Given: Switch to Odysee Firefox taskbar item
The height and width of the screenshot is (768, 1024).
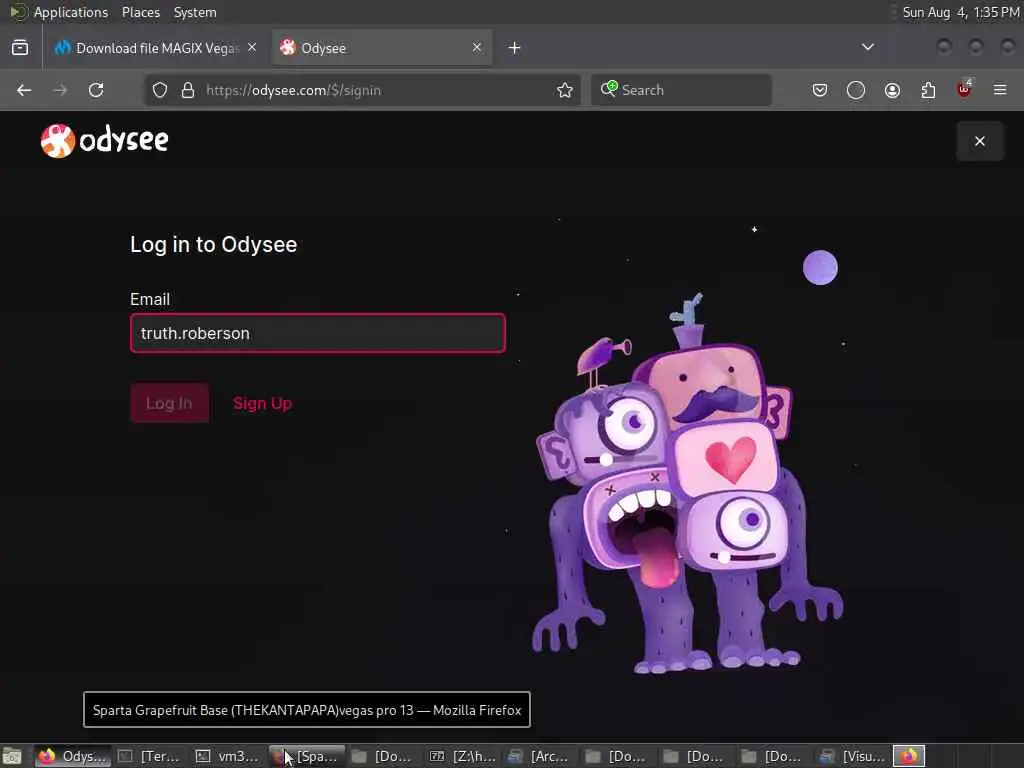Looking at the screenshot, I should (72, 756).
